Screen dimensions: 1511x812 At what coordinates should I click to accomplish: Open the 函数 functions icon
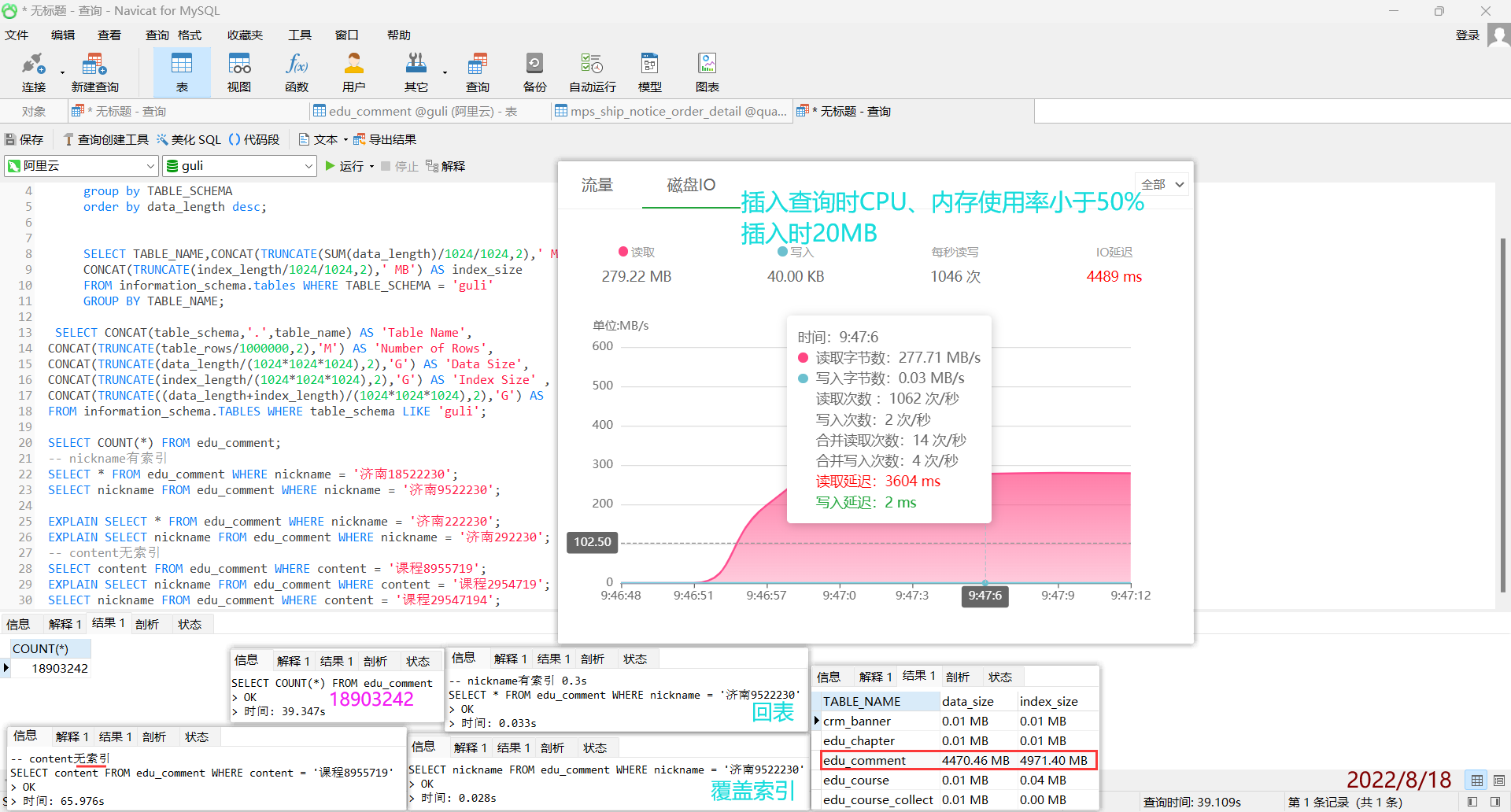297,72
